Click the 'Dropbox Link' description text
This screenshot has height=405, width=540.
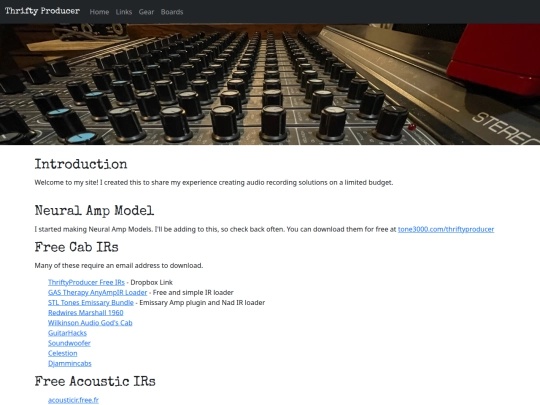coord(152,282)
